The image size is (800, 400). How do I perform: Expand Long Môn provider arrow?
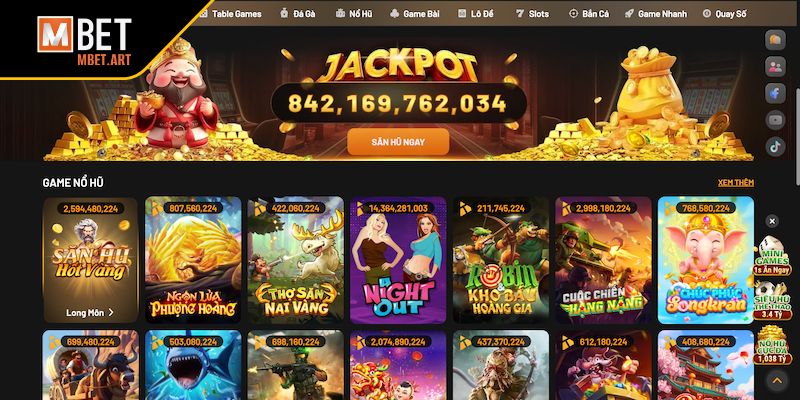[x=111, y=313]
